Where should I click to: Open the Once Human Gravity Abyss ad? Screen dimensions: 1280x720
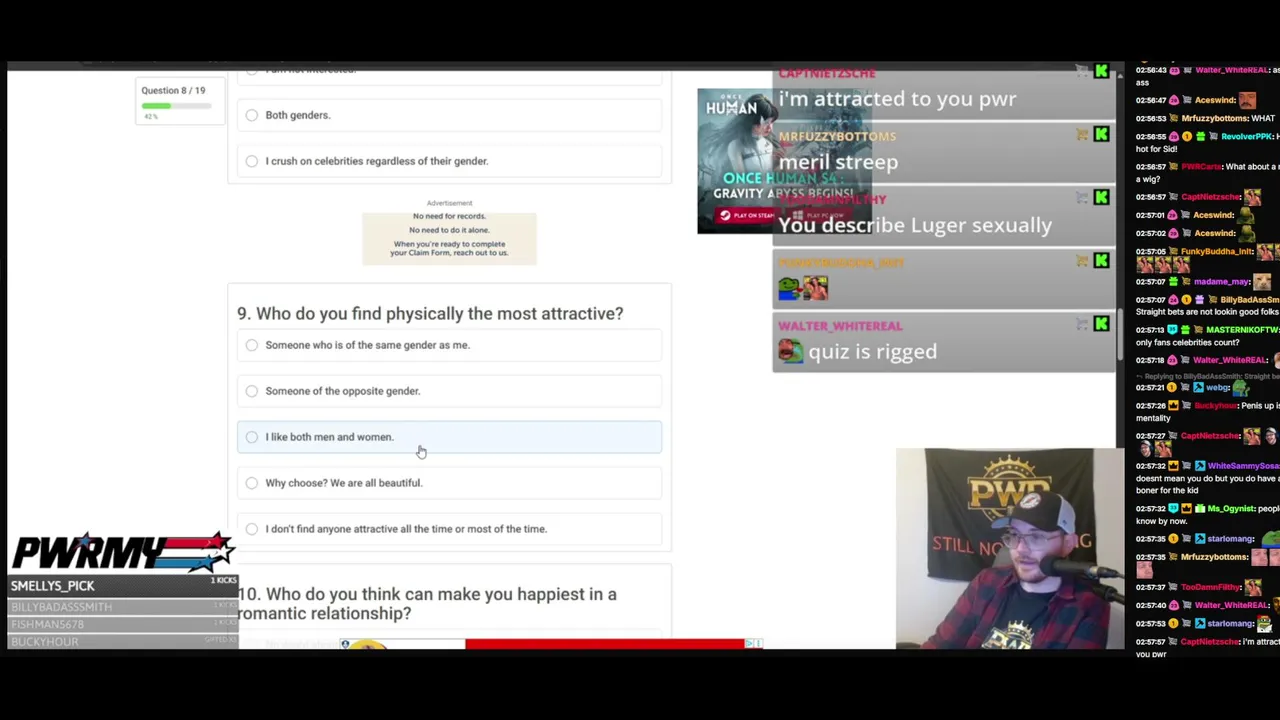[784, 161]
